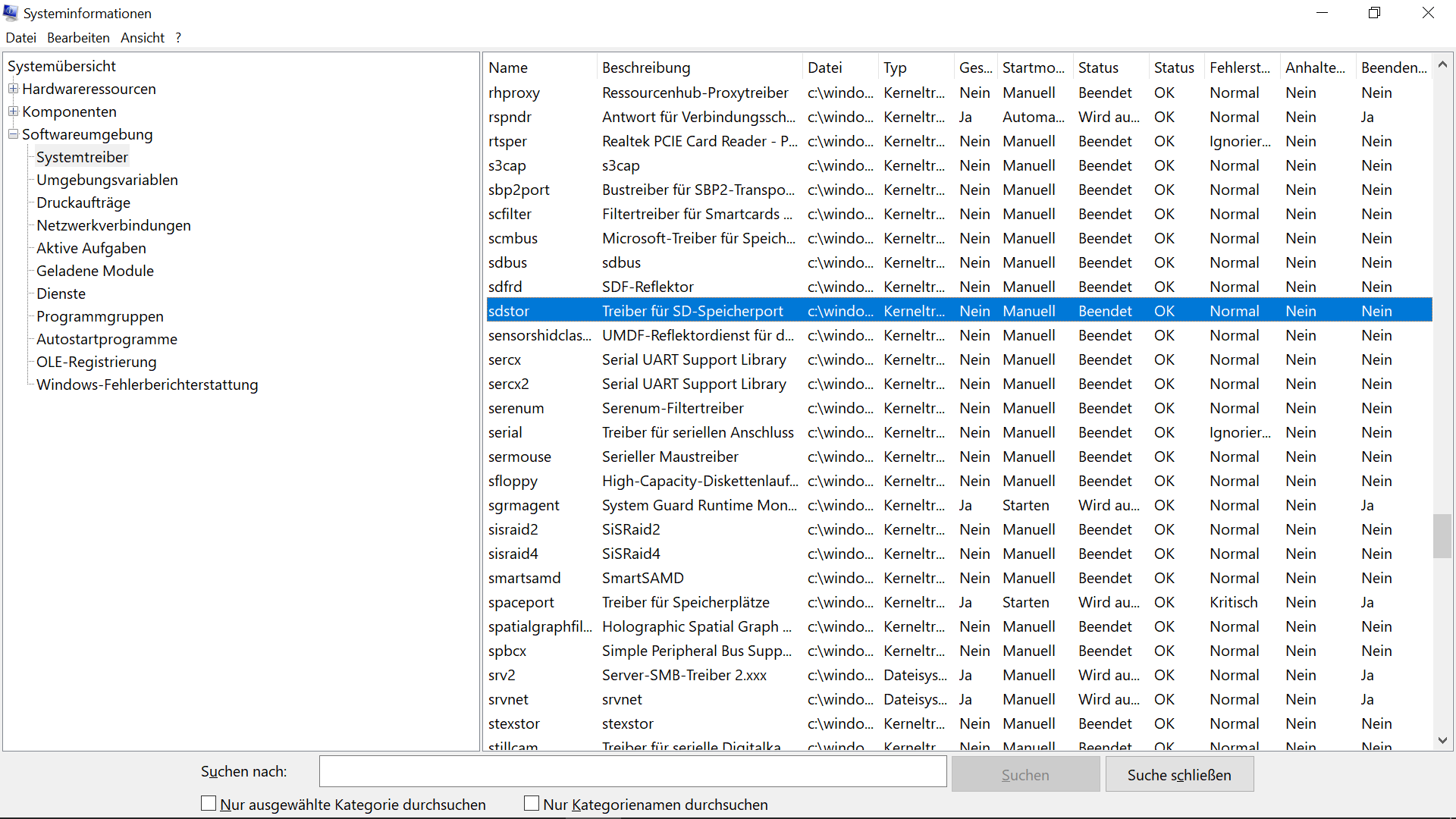The image size is (1456, 819).
Task: Select the Autostartprogramme category
Action: (x=106, y=339)
